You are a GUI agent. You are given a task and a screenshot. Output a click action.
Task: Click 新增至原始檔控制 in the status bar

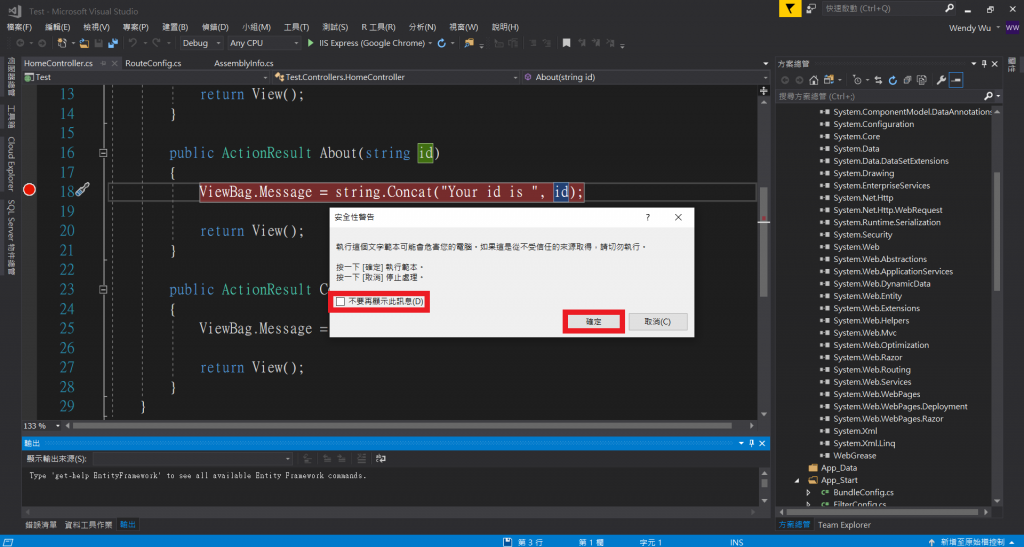[x=972, y=542]
